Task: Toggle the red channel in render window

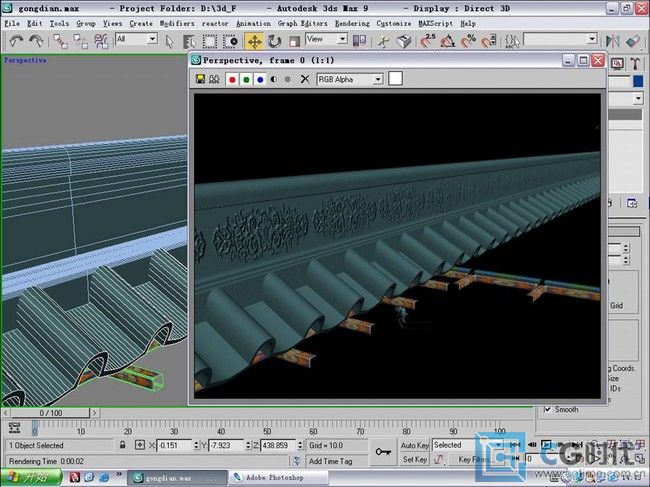Action: [x=232, y=79]
